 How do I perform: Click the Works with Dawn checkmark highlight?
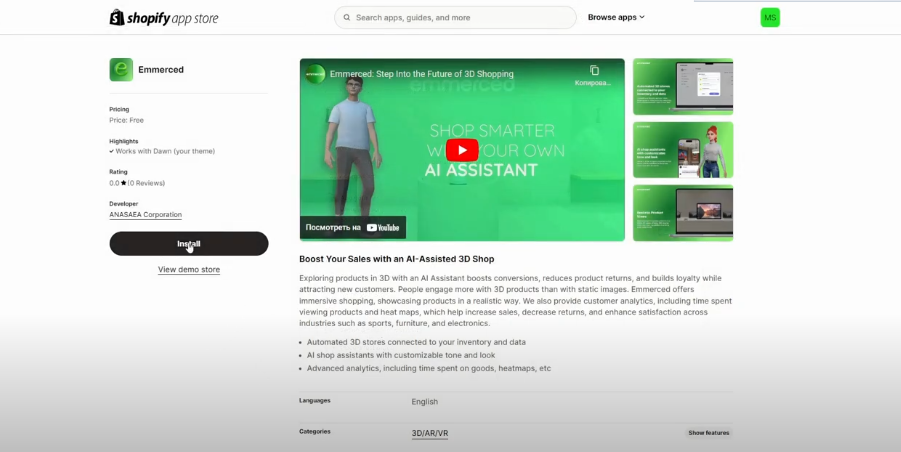(x=162, y=152)
